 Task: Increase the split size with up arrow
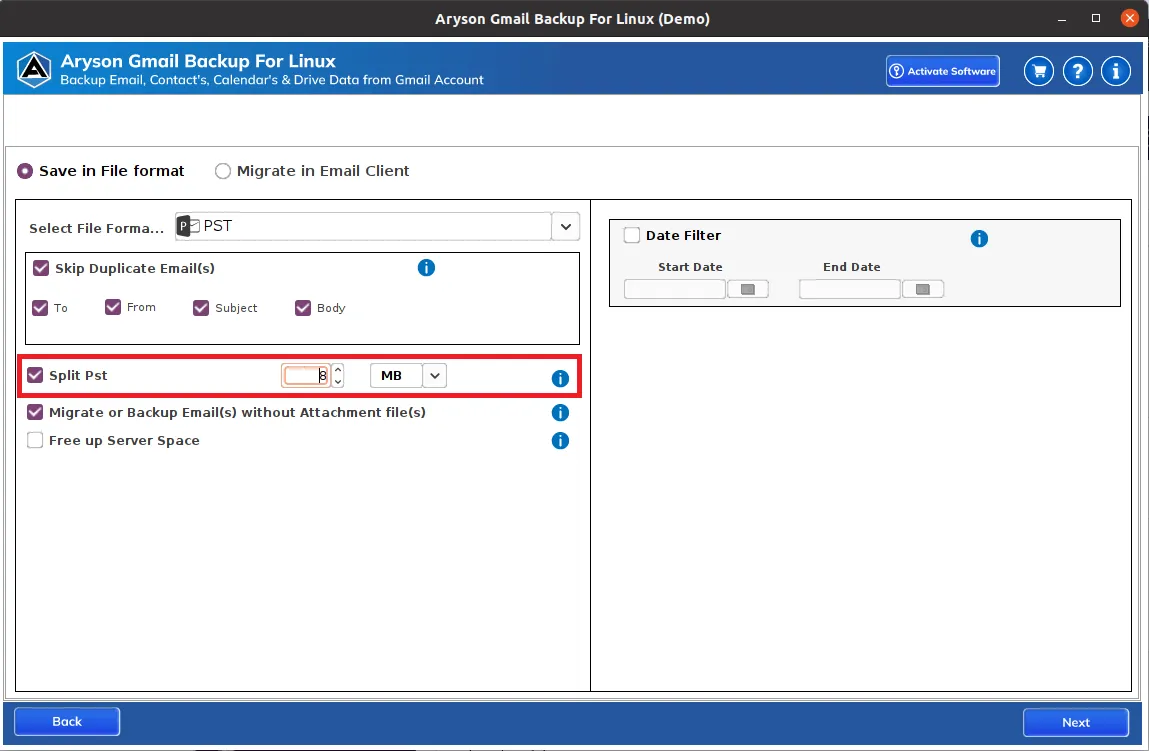tap(338, 370)
